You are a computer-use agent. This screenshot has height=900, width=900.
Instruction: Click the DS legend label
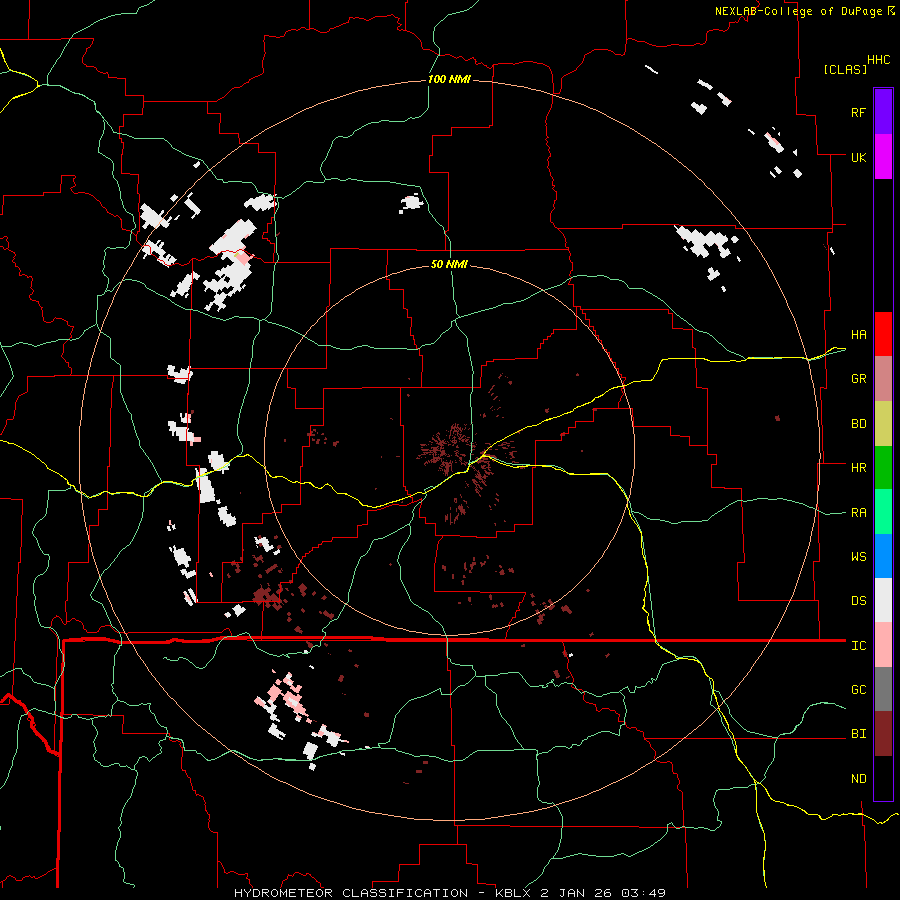[858, 601]
